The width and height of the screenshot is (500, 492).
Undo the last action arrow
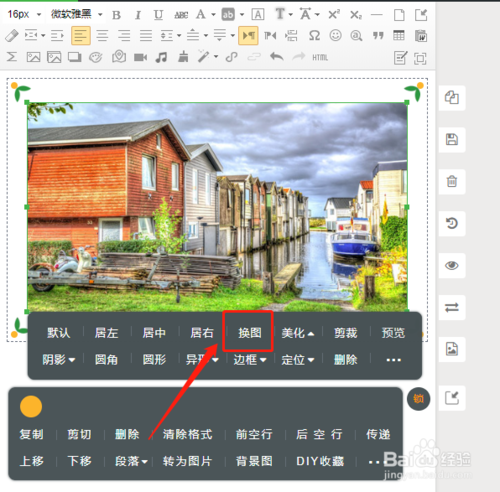[x=277, y=57]
